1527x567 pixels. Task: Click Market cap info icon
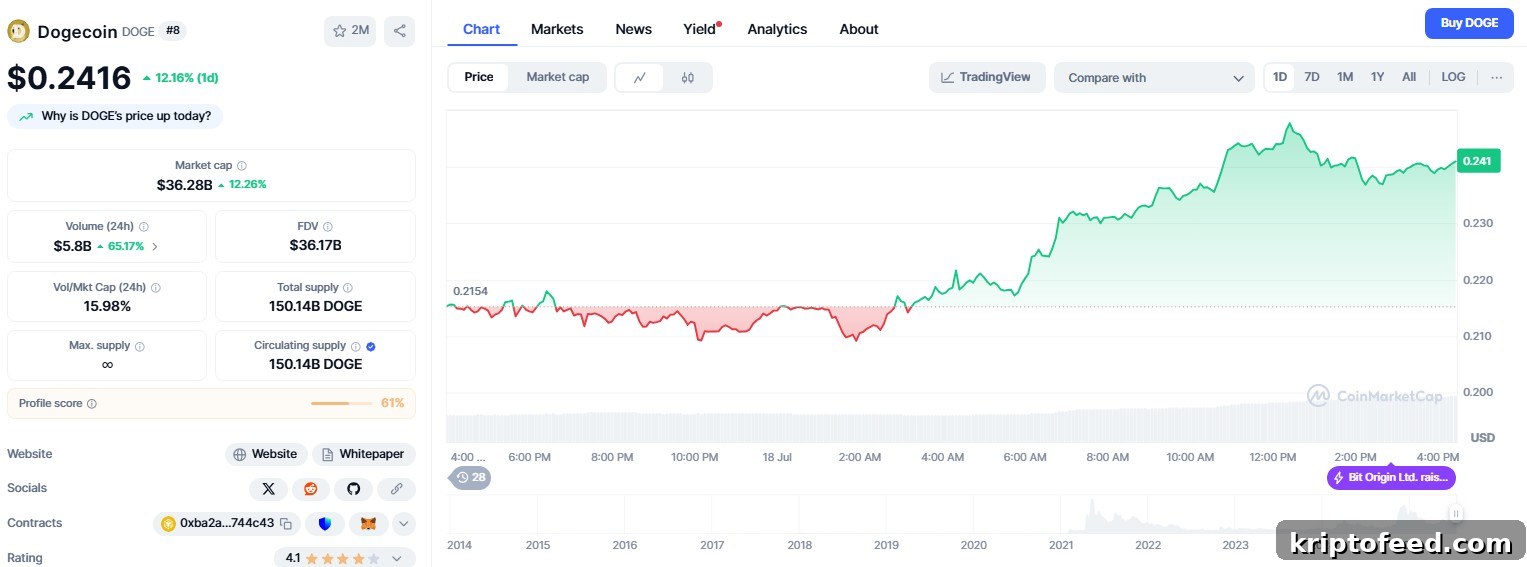[242, 166]
